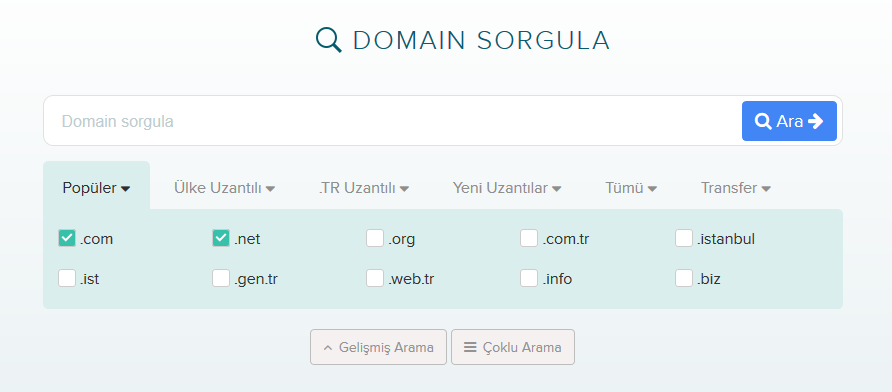This screenshot has height=392, width=892.
Task: Click the Çoklu Arama button
Action: (x=513, y=346)
